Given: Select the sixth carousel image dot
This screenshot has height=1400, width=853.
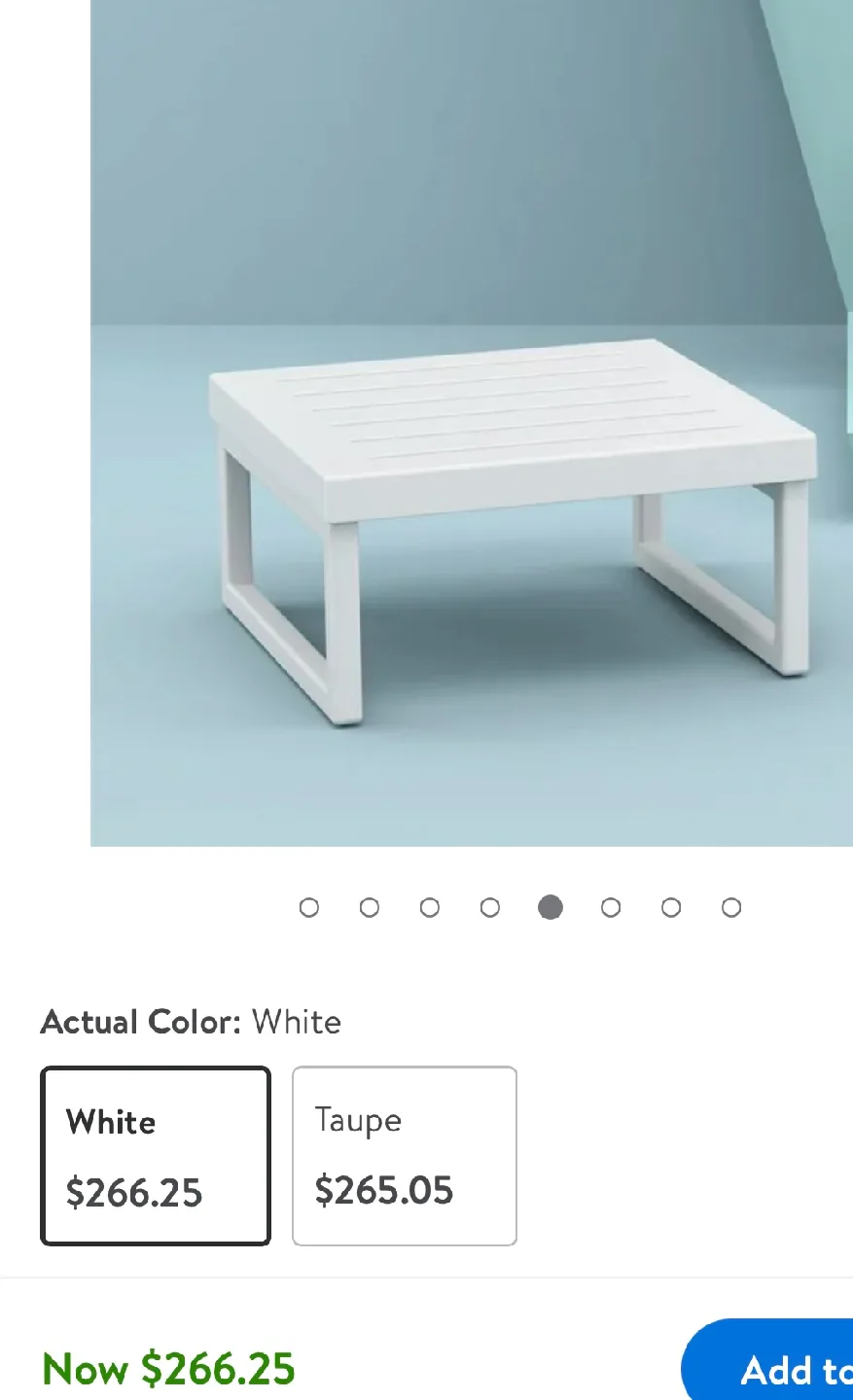Looking at the screenshot, I should pyautogui.click(x=611, y=907).
